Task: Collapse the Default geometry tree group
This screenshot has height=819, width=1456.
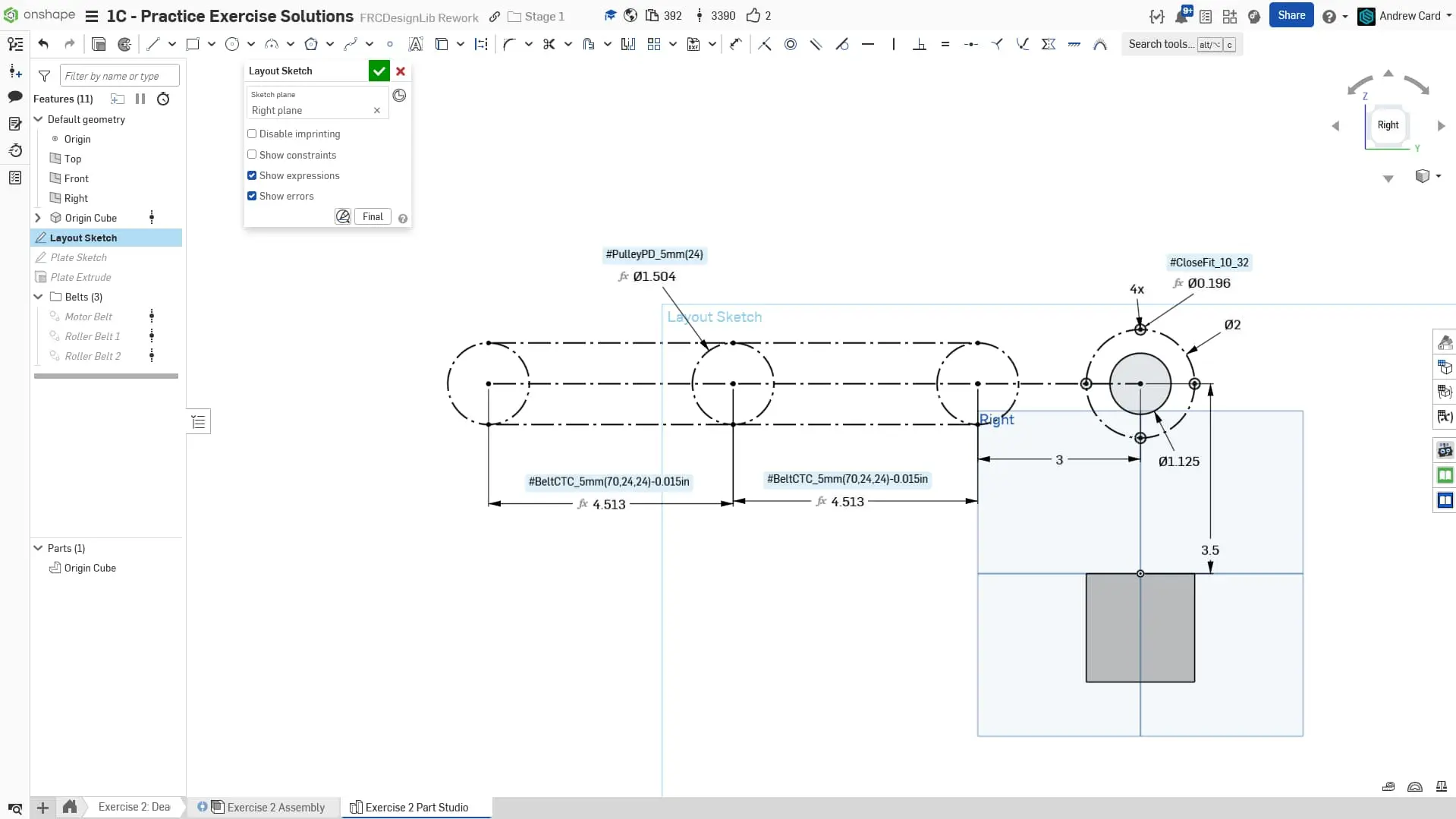Action: pyautogui.click(x=39, y=119)
